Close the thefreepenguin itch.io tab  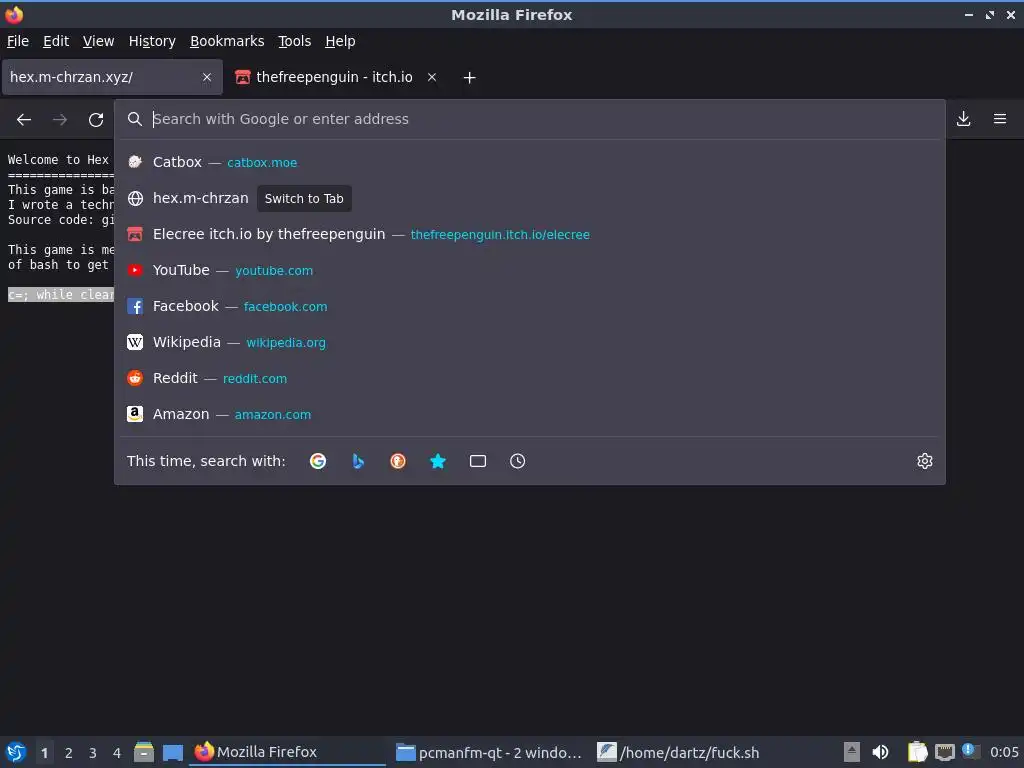tap(432, 77)
